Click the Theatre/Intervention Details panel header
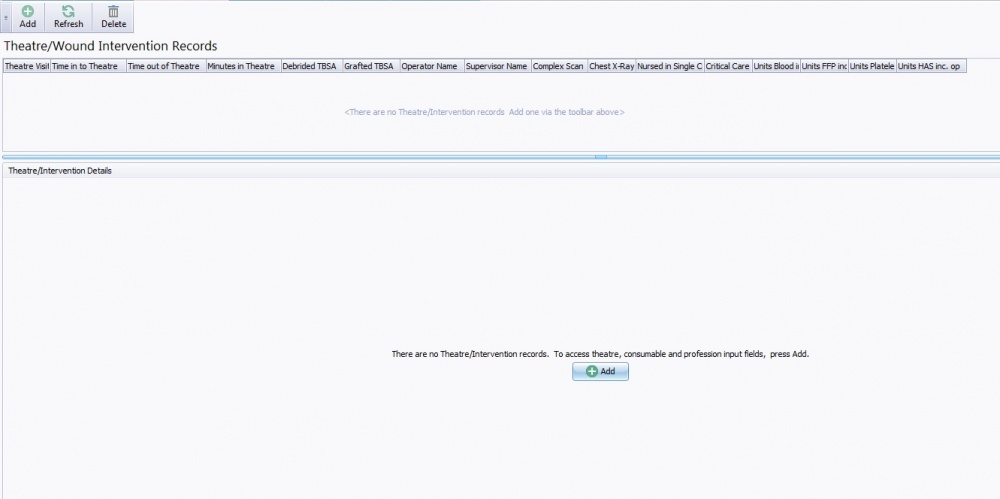This screenshot has height=499, width=1000. pyautogui.click(x=60, y=171)
